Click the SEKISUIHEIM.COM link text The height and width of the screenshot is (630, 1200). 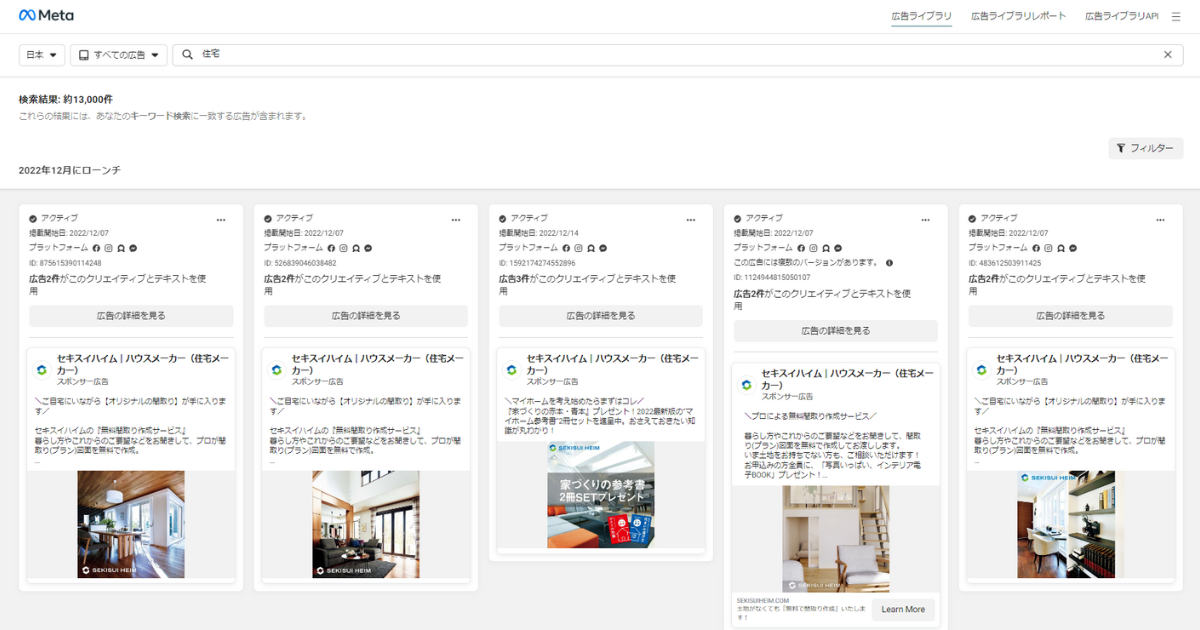pos(763,600)
